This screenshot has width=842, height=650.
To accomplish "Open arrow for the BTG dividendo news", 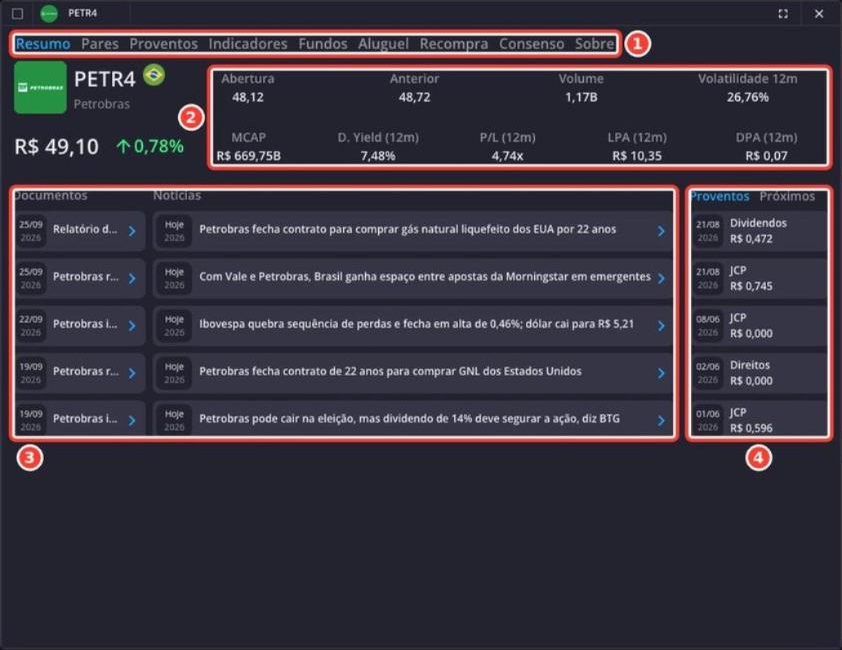I will [x=661, y=420].
